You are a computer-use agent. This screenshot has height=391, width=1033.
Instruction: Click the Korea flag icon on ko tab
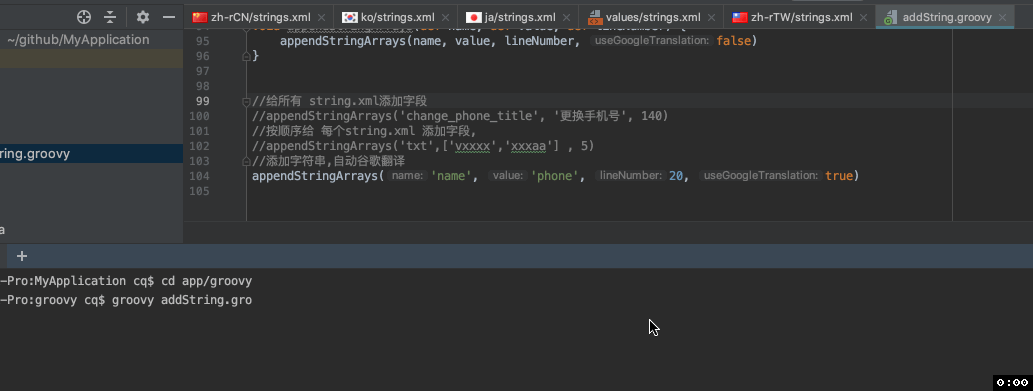(x=349, y=18)
